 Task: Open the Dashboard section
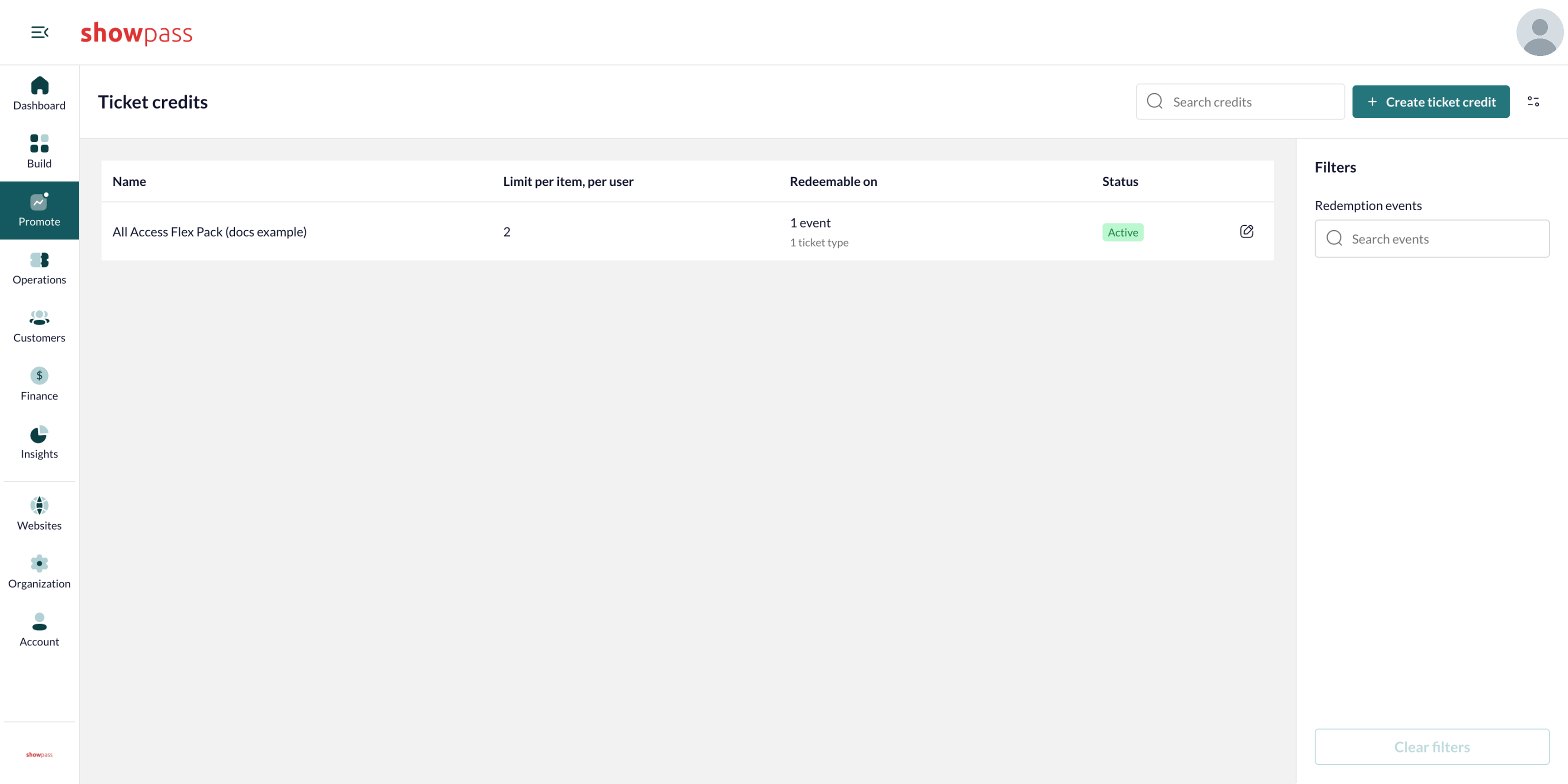point(39,93)
